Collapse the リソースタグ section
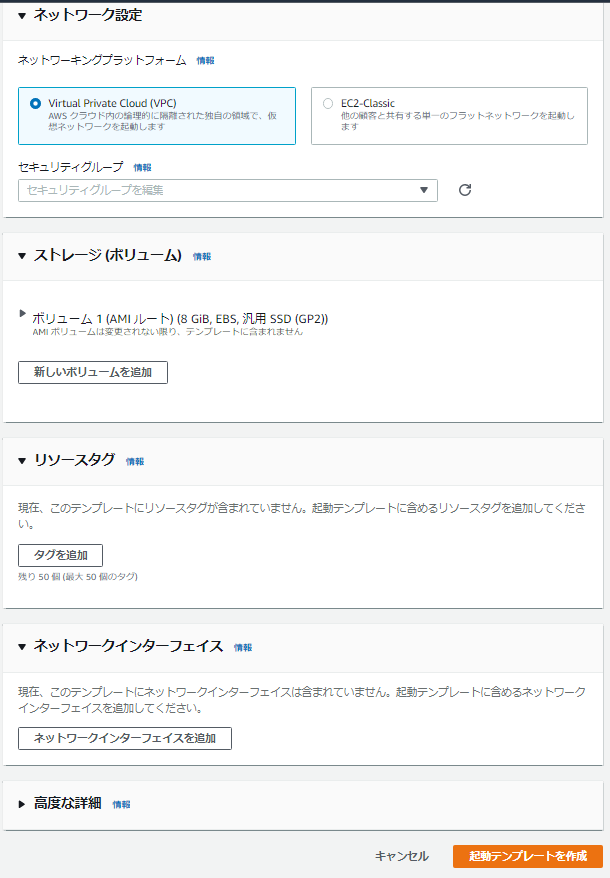 pyautogui.click(x=22, y=462)
